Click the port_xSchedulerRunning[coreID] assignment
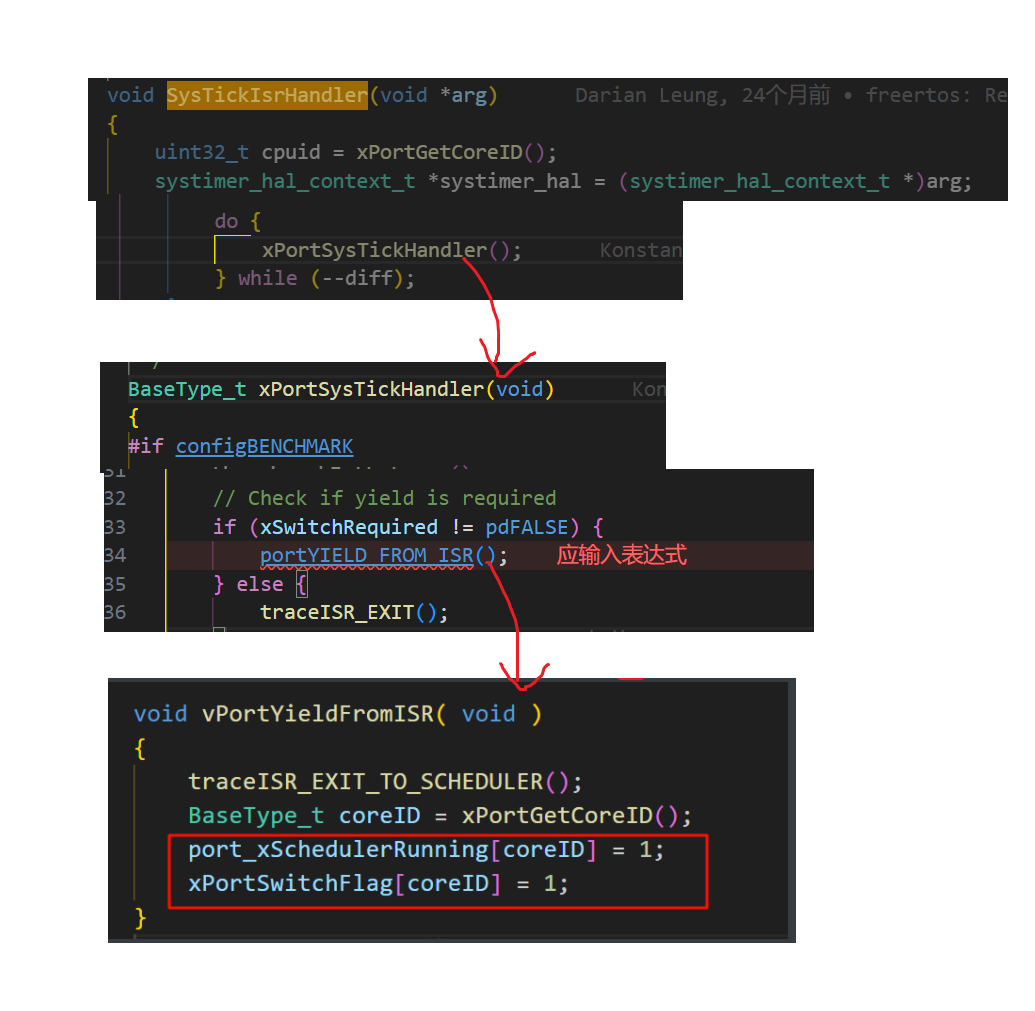 click(426, 849)
